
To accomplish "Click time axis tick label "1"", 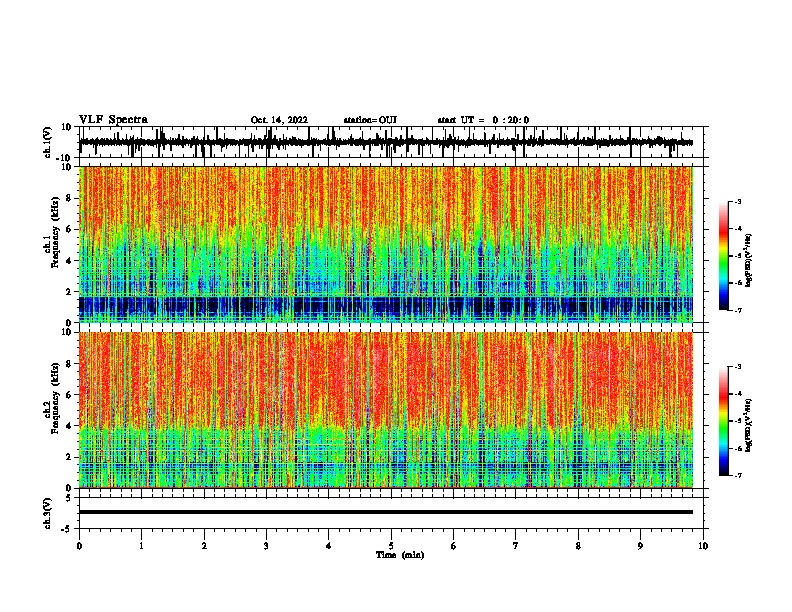I will pyautogui.click(x=141, y=546).
